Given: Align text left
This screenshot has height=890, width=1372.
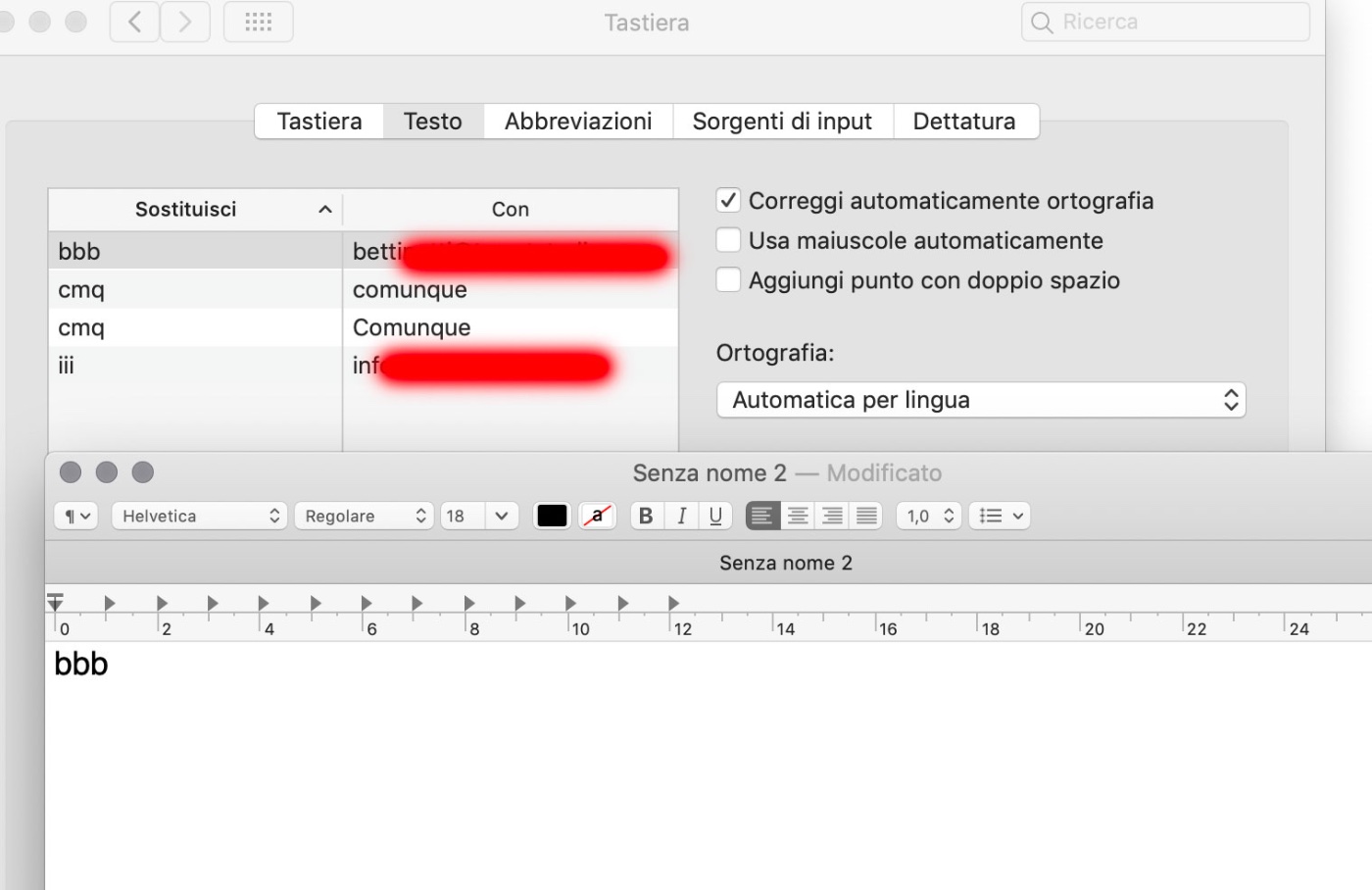Looking at the screenshot, I should 762,516.
